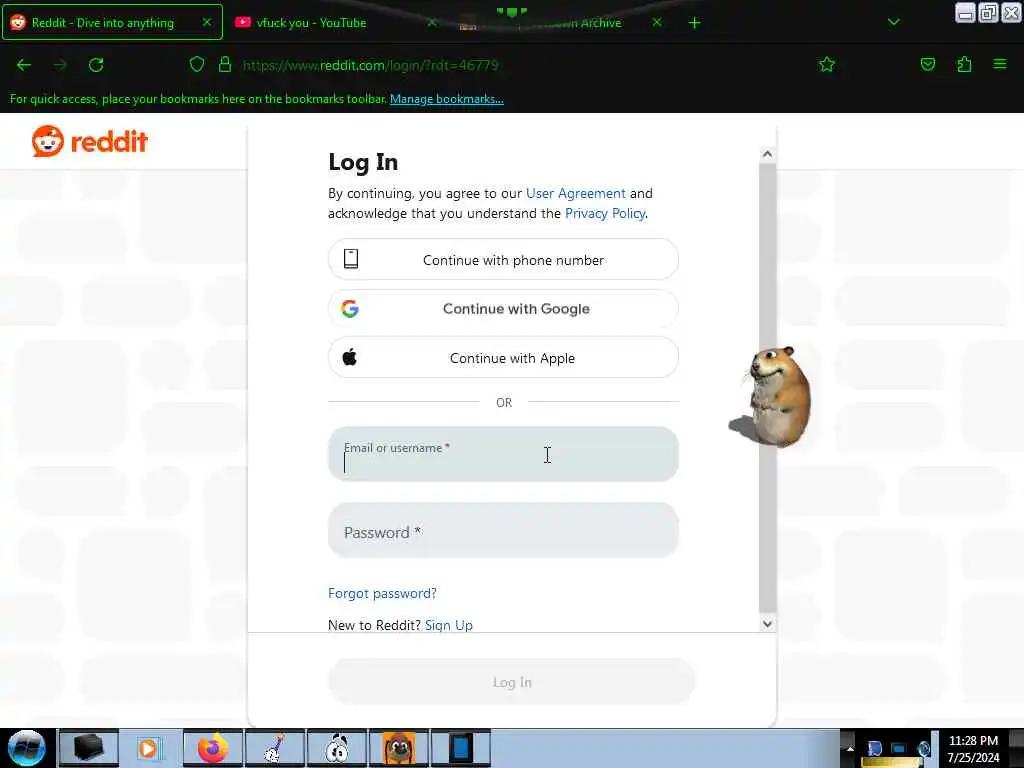The width and height of the screenshot is (1024, 768).
Task: Choose Continue with Apple
Action: pos(503,357)
